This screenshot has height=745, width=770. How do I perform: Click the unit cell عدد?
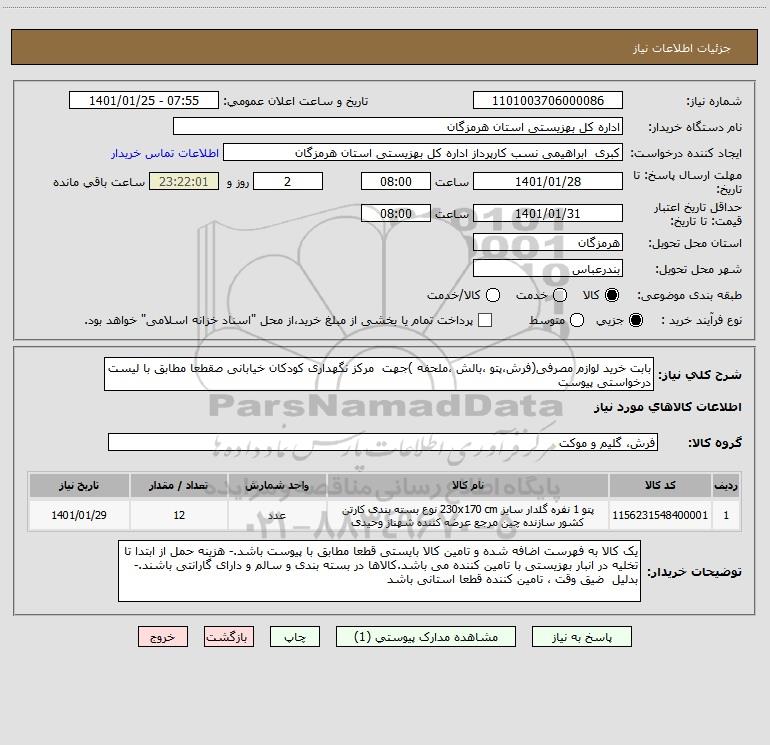(x=277, y=515)
